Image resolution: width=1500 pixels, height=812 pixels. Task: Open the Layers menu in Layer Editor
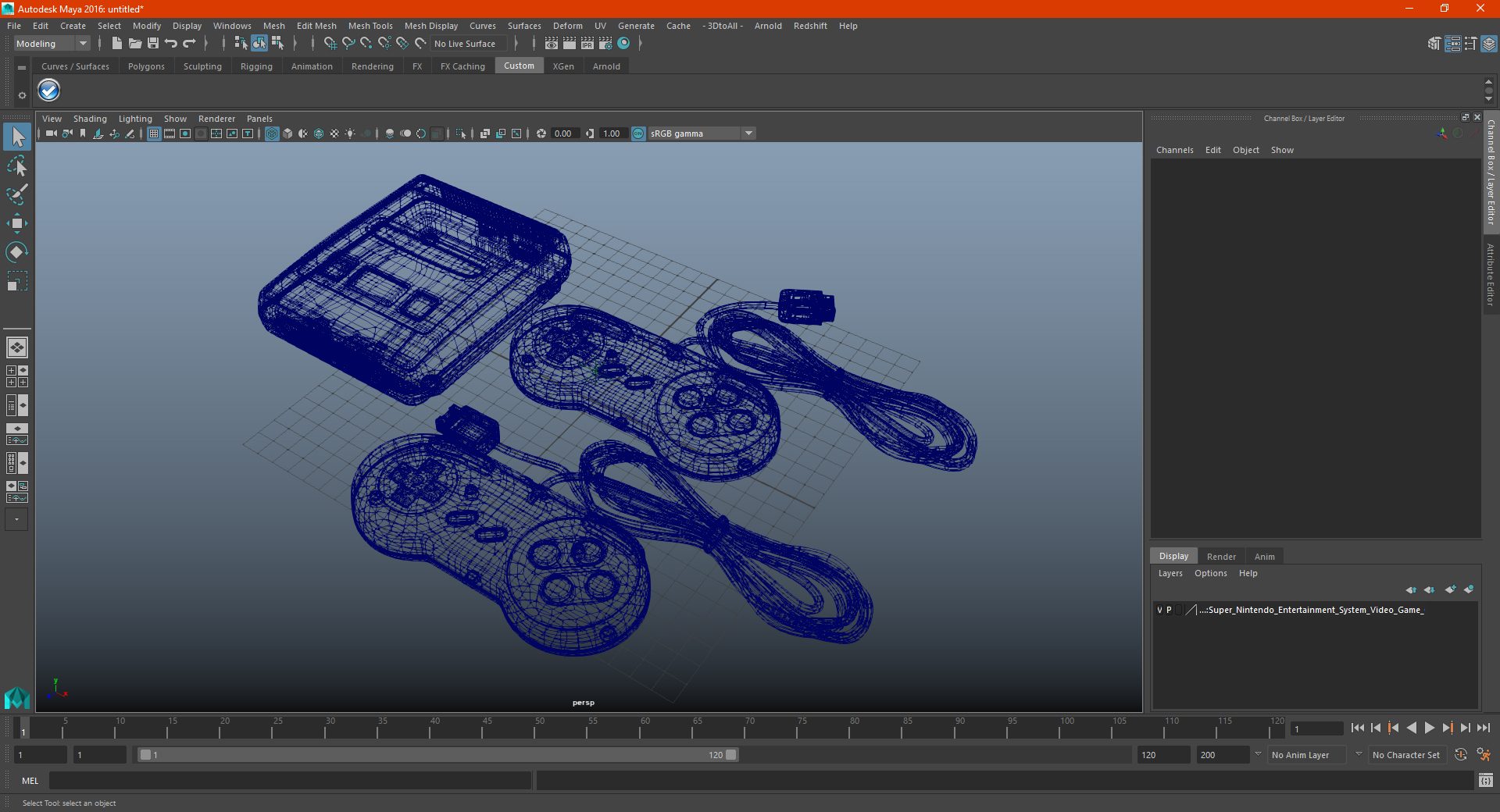tap(1170, 573)
